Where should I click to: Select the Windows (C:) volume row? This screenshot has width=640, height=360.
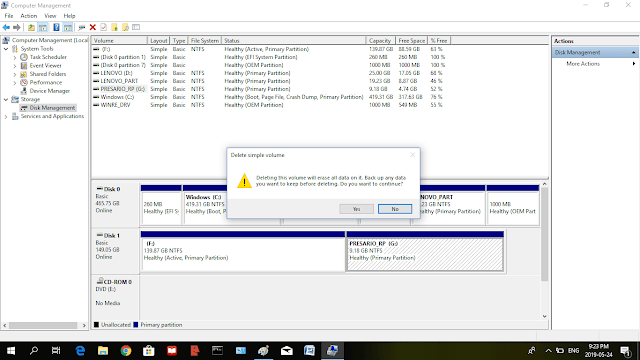click(x=269, y=97)
